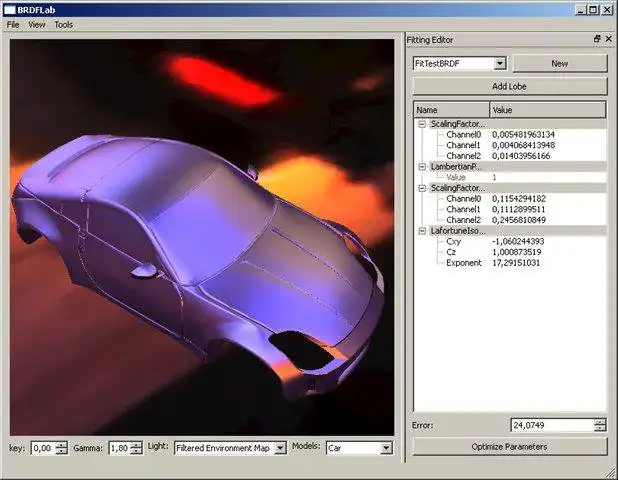Image resolution: width=618 pixels, height=480 pixels.
Task: Select value 0,2456810849
Action: [x=519, y=220]
